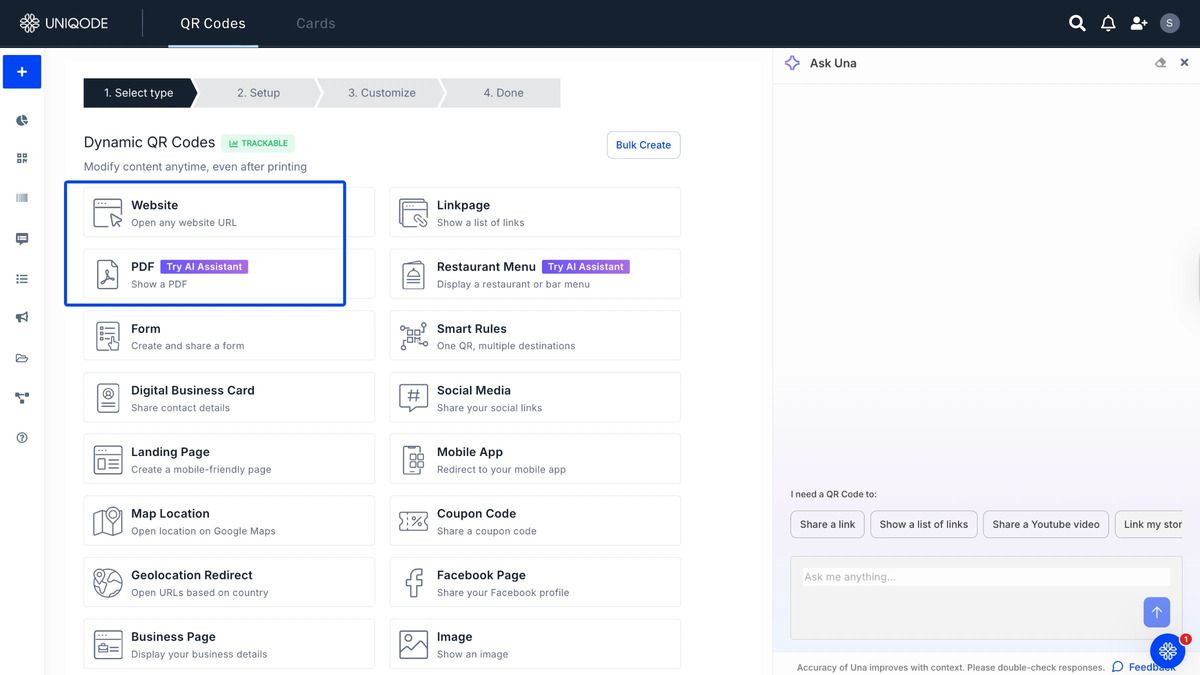
Task: Open the pie chart analytics sidebar icon
Action: tap(22, 121)
